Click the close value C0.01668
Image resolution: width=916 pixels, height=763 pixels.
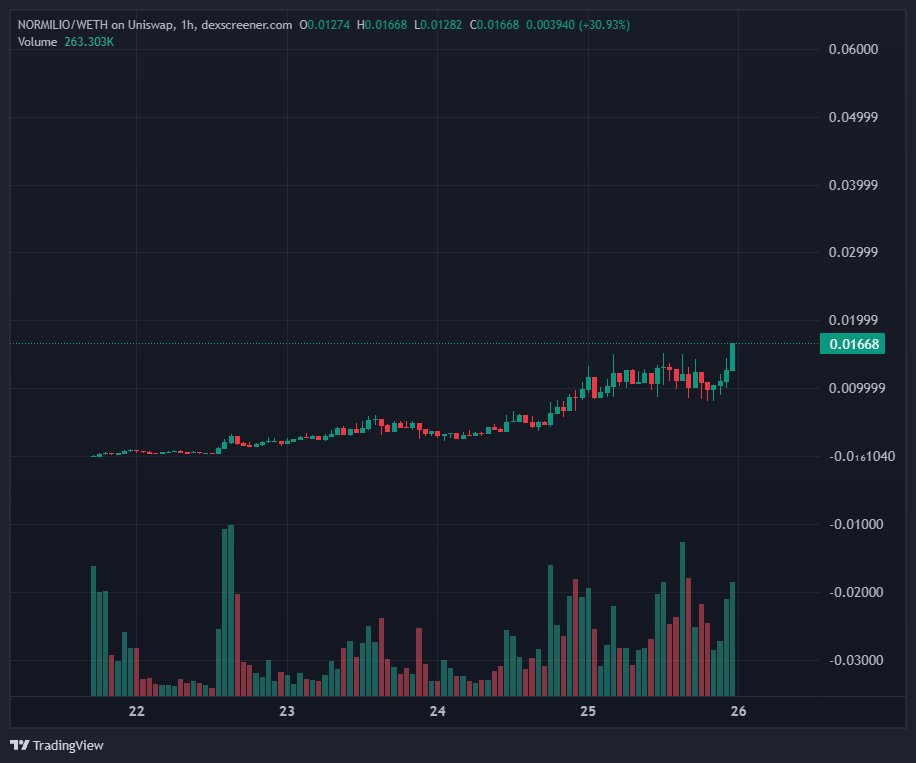pyautogui.click(x=494, y=25)
